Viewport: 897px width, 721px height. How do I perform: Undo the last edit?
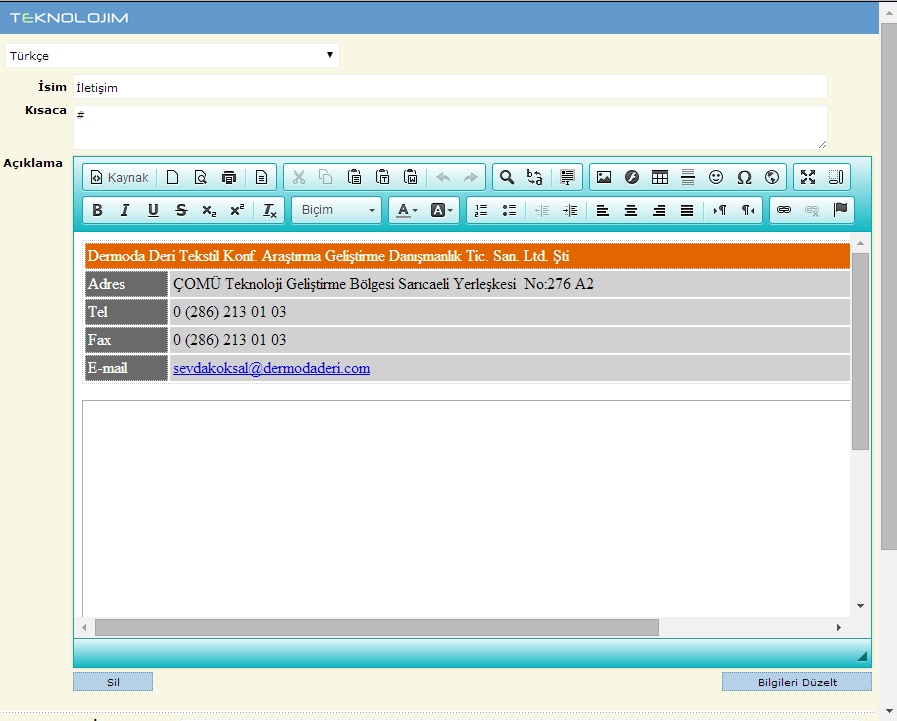(443, 177)
